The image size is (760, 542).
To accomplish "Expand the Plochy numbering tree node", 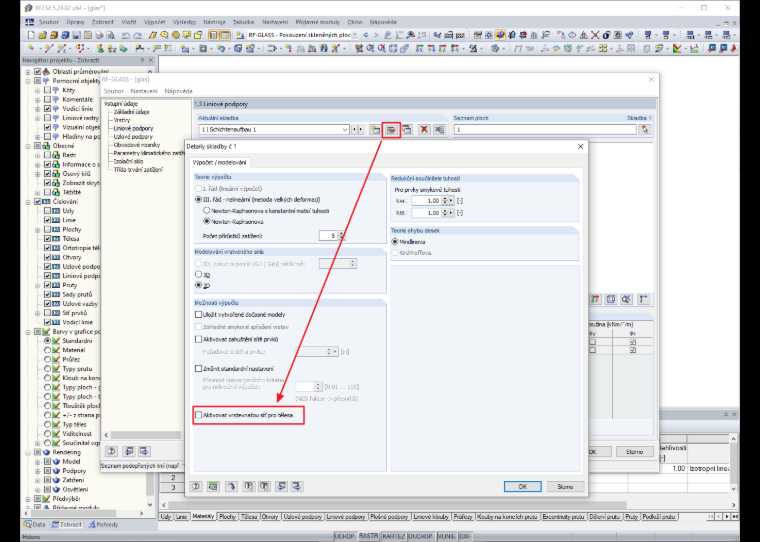I will coord(37,229).
